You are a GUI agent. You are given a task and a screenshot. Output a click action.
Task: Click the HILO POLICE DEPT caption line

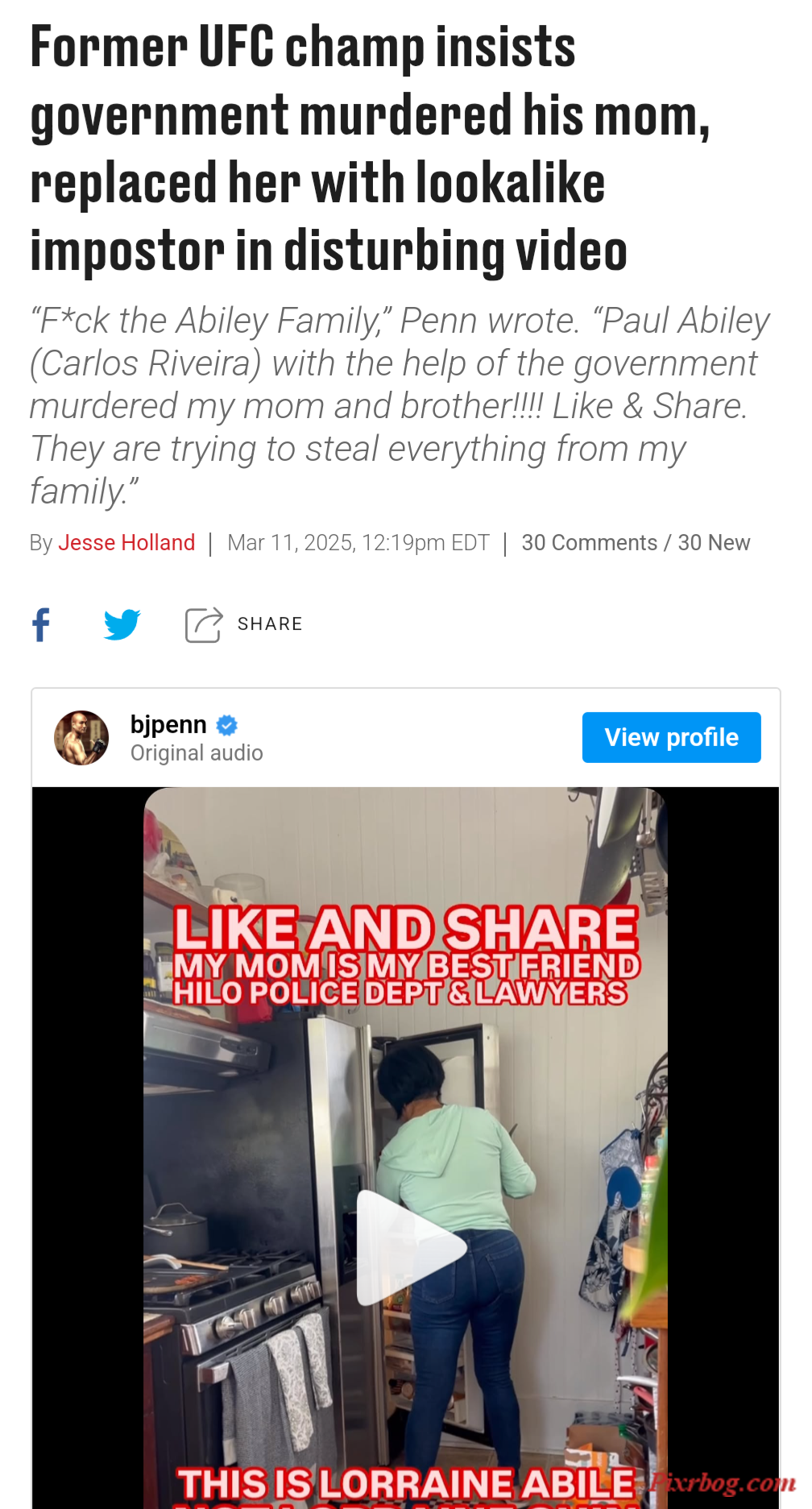[400, 993]
